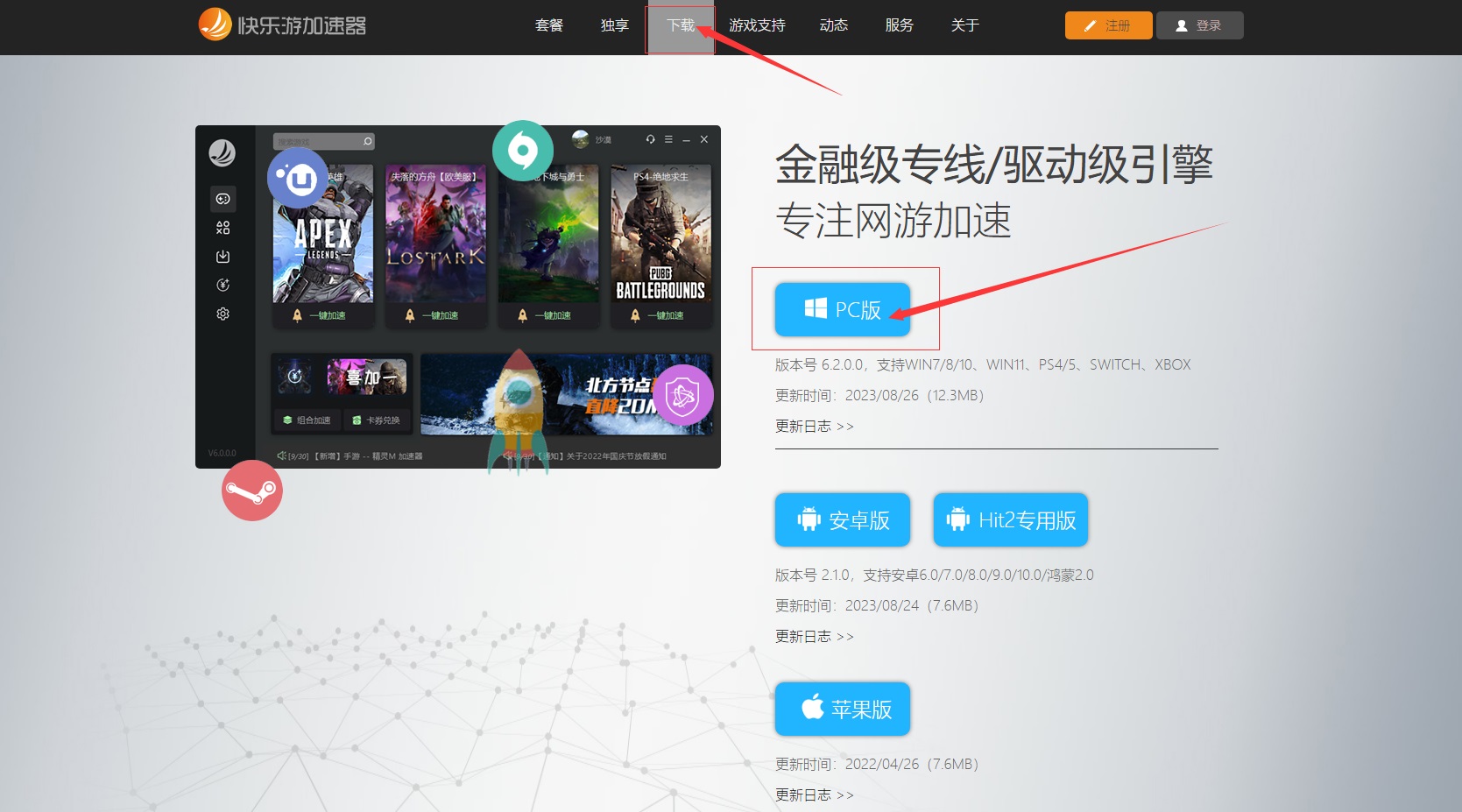This screenshot has width=1462, height=812.
Task: Click the 金融级专线/驱动级引擎 heading
Action: coord(994,164)
